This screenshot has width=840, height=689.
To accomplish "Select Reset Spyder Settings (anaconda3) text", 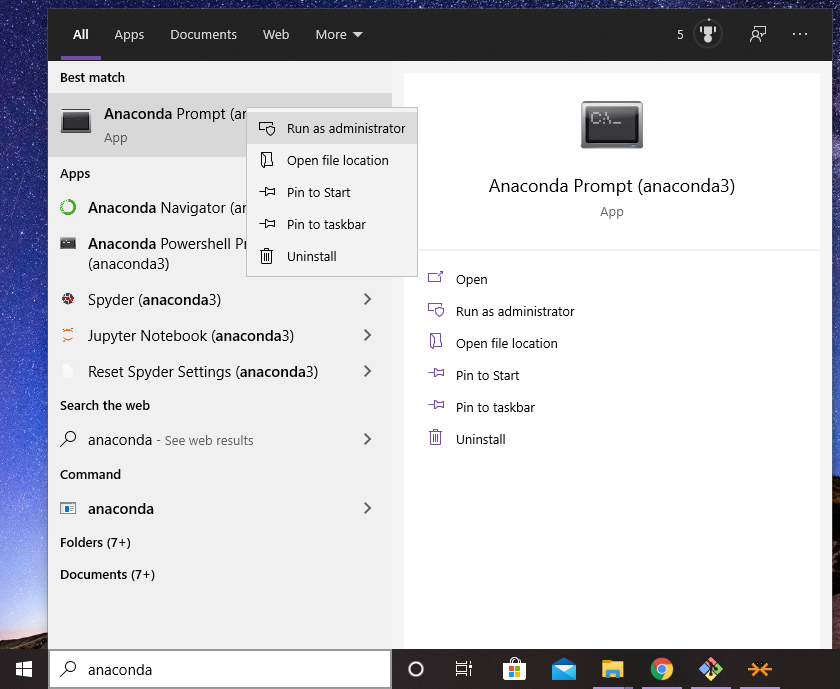I will pyautogui.click(x=203, y=372).
